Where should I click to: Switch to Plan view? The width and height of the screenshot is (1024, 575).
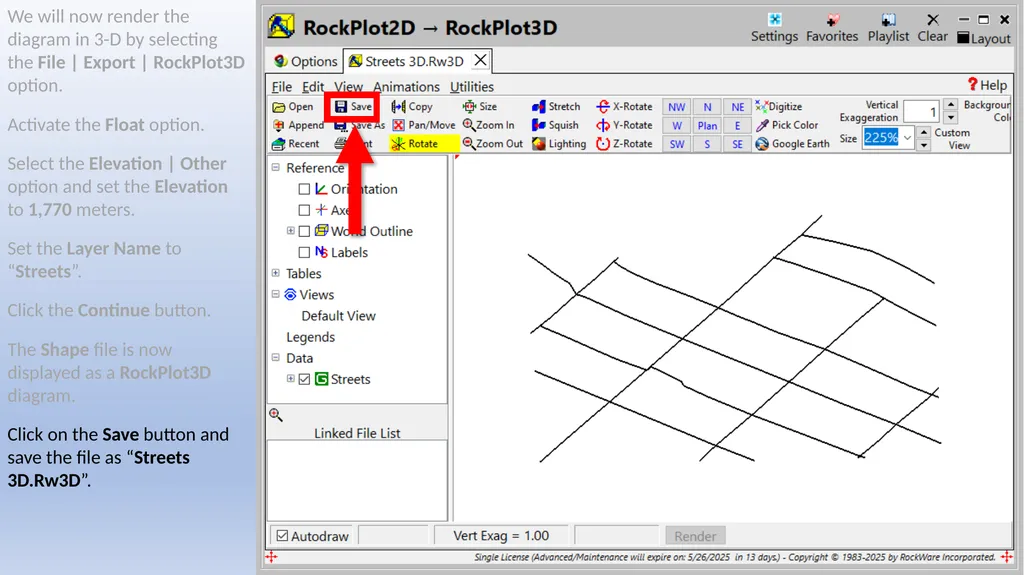707,125
